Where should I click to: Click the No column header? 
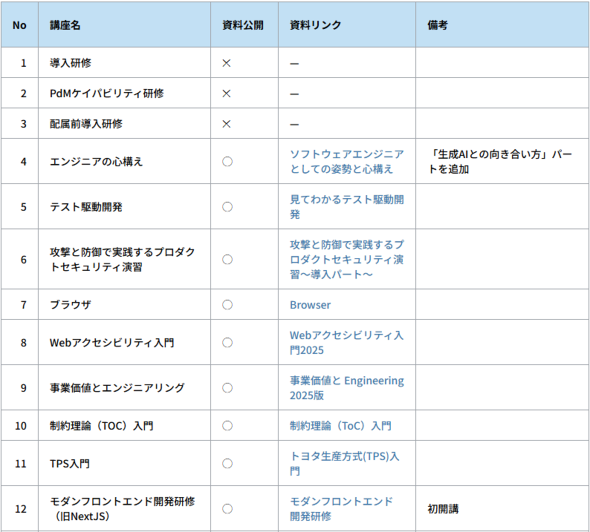coord(19,25)
